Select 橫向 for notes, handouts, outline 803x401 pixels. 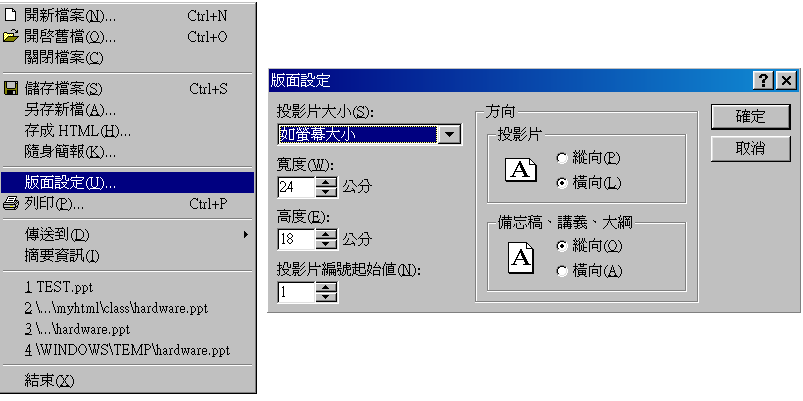[x=563, y=271]
